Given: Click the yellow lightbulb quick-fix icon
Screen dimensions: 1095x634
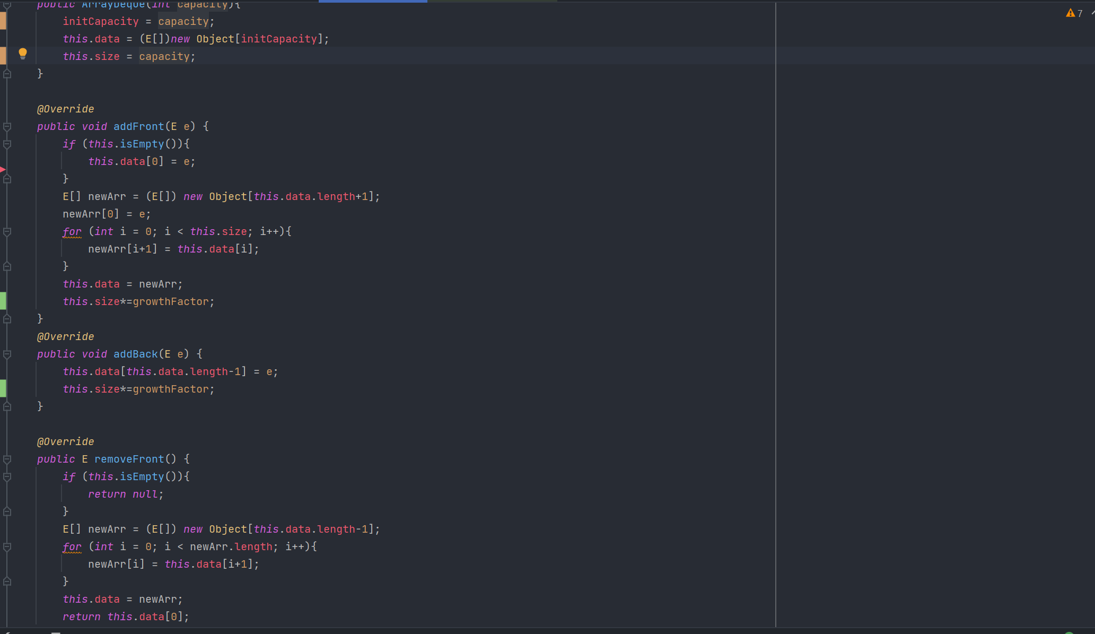Looking at the screenshot, I should [x=23, y=54].
